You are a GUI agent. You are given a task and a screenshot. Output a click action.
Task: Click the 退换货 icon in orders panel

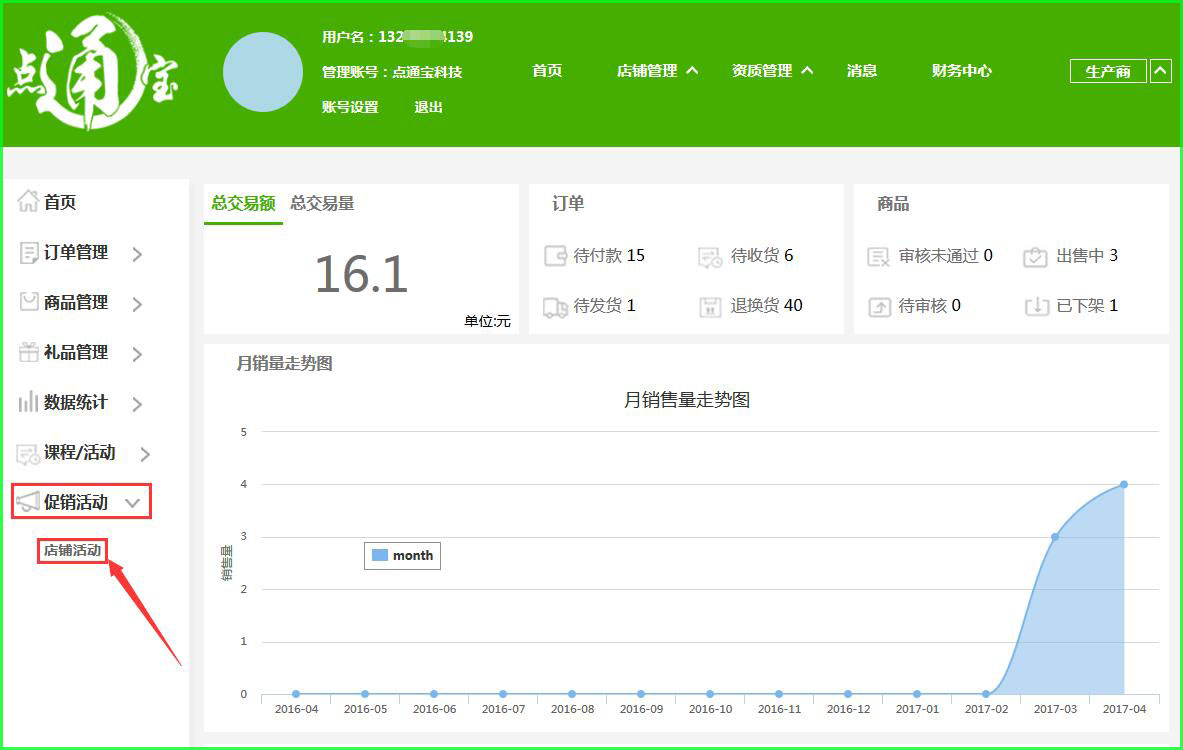click(x=711, y=306)
